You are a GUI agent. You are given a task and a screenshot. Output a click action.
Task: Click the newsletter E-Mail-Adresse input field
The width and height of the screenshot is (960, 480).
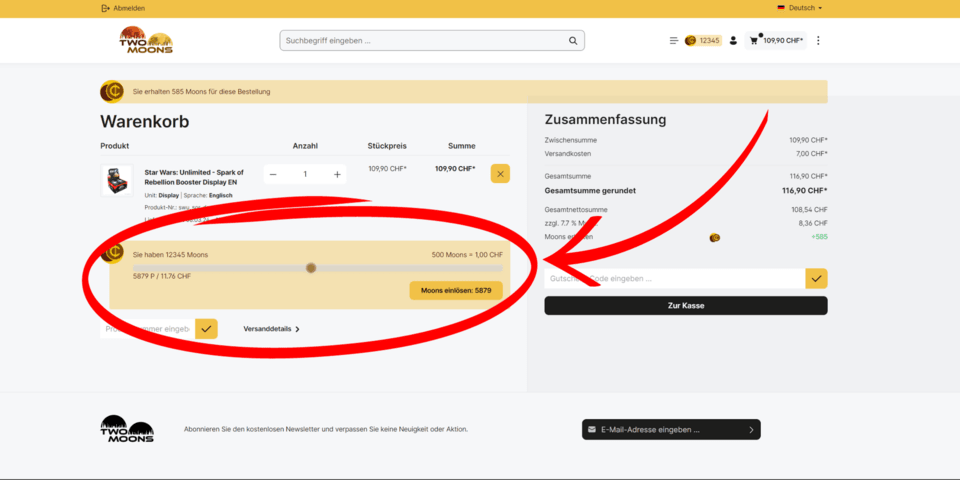pos(665,430)
